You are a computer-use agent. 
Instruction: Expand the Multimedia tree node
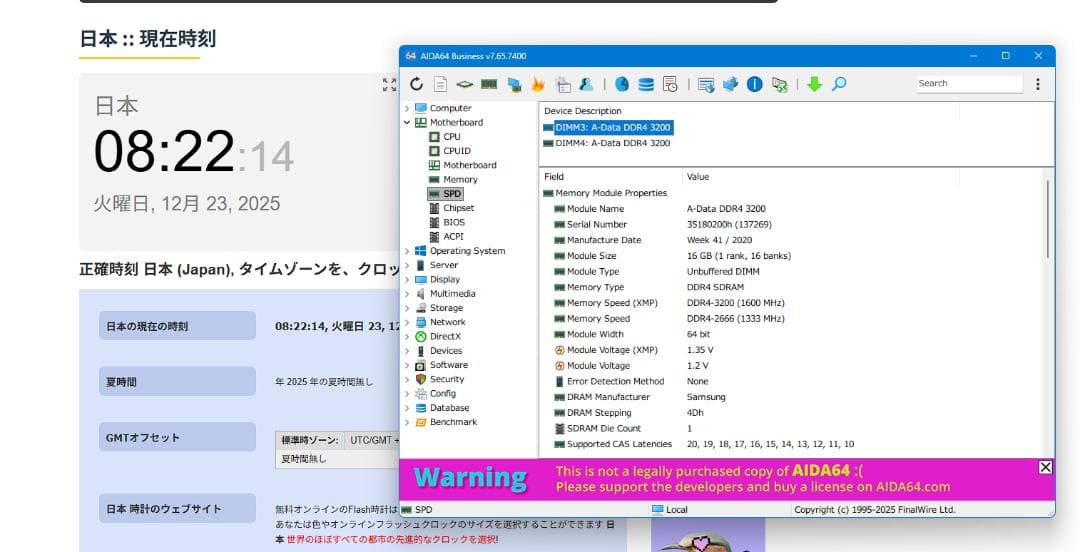[x=407, y=294]
